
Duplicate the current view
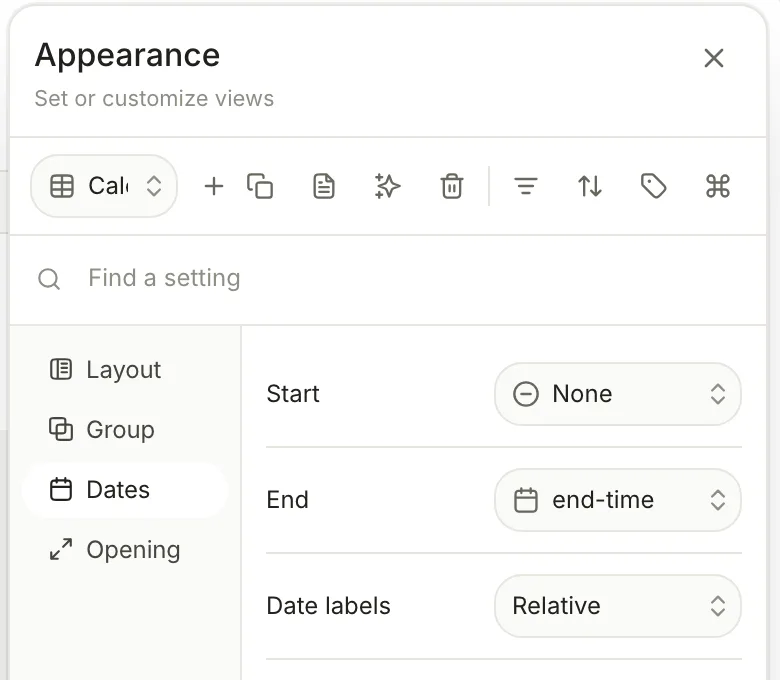tap(260, 187)
